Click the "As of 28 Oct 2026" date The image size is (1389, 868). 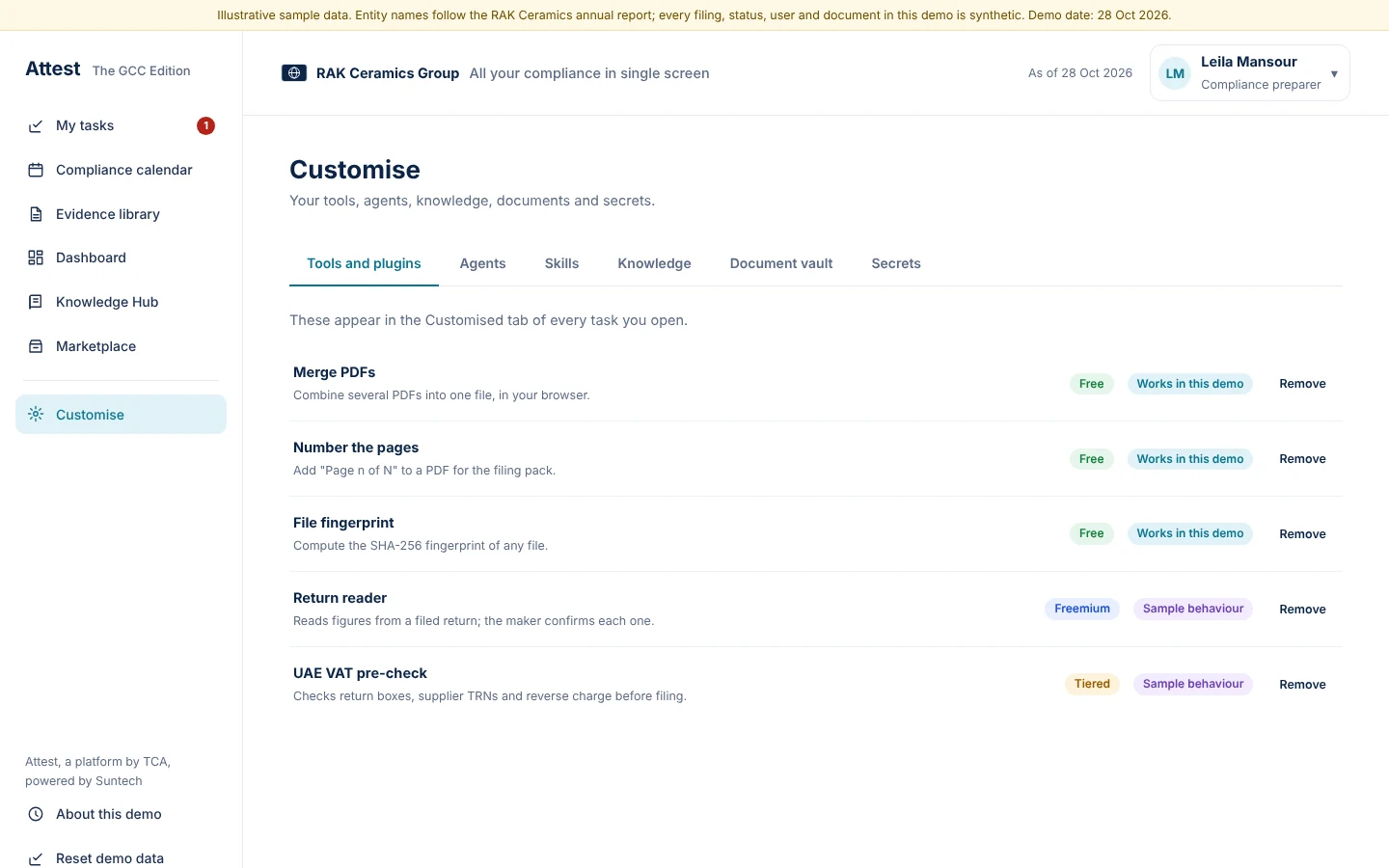(1080, 73)
